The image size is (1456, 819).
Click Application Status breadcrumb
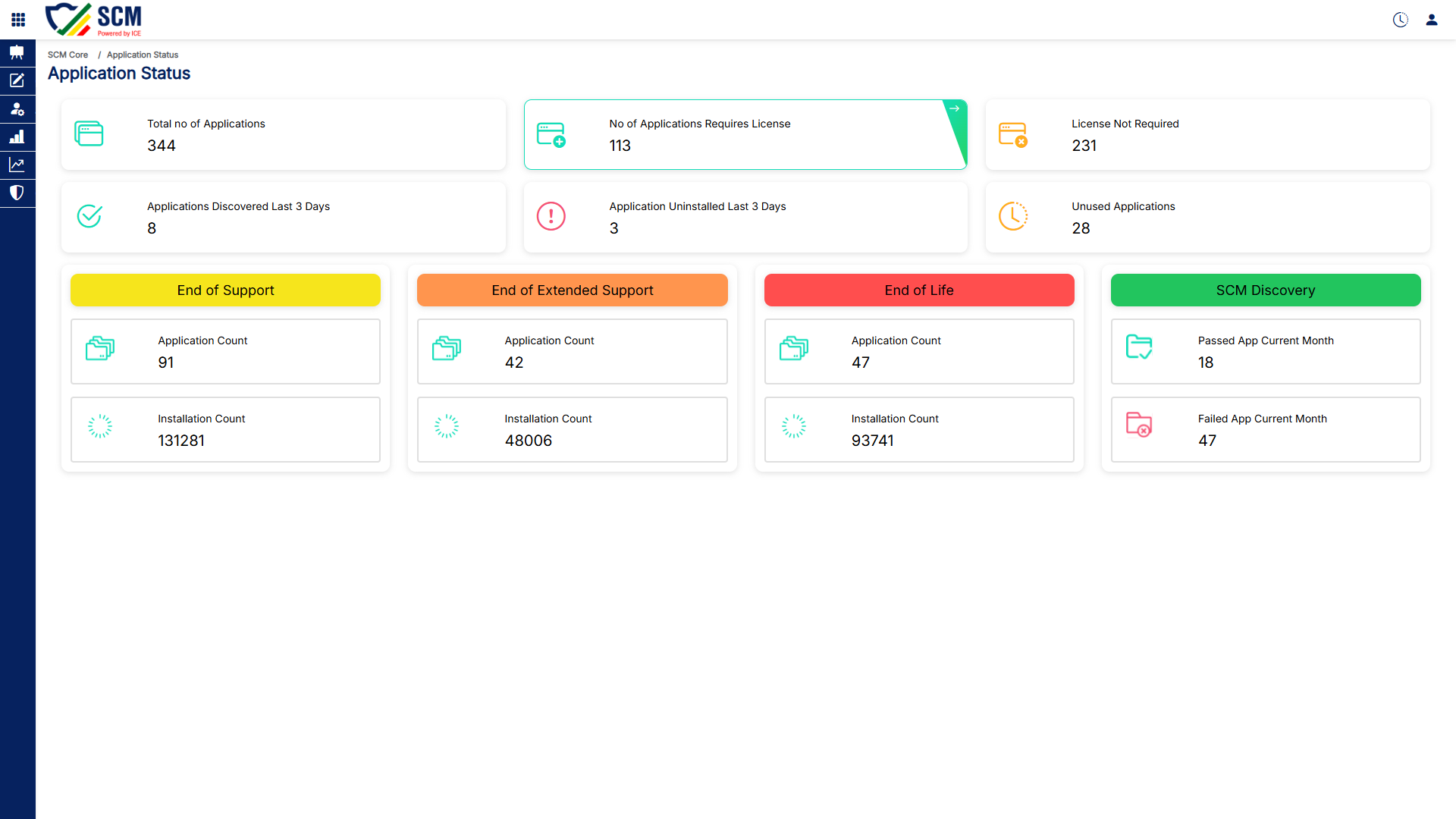143,55
